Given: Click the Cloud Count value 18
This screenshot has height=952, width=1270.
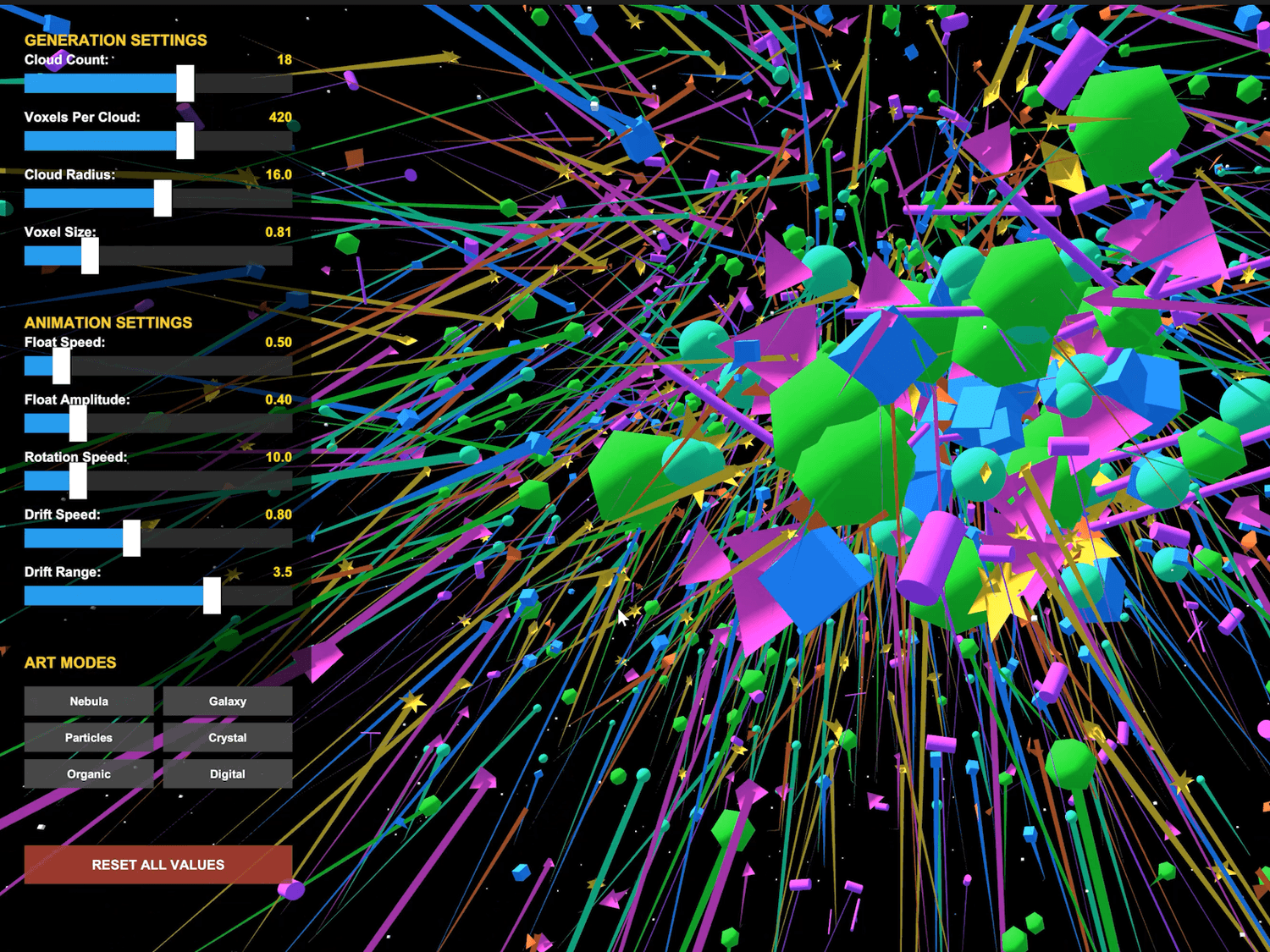Looking at the screenshot, I should (284, 60).
